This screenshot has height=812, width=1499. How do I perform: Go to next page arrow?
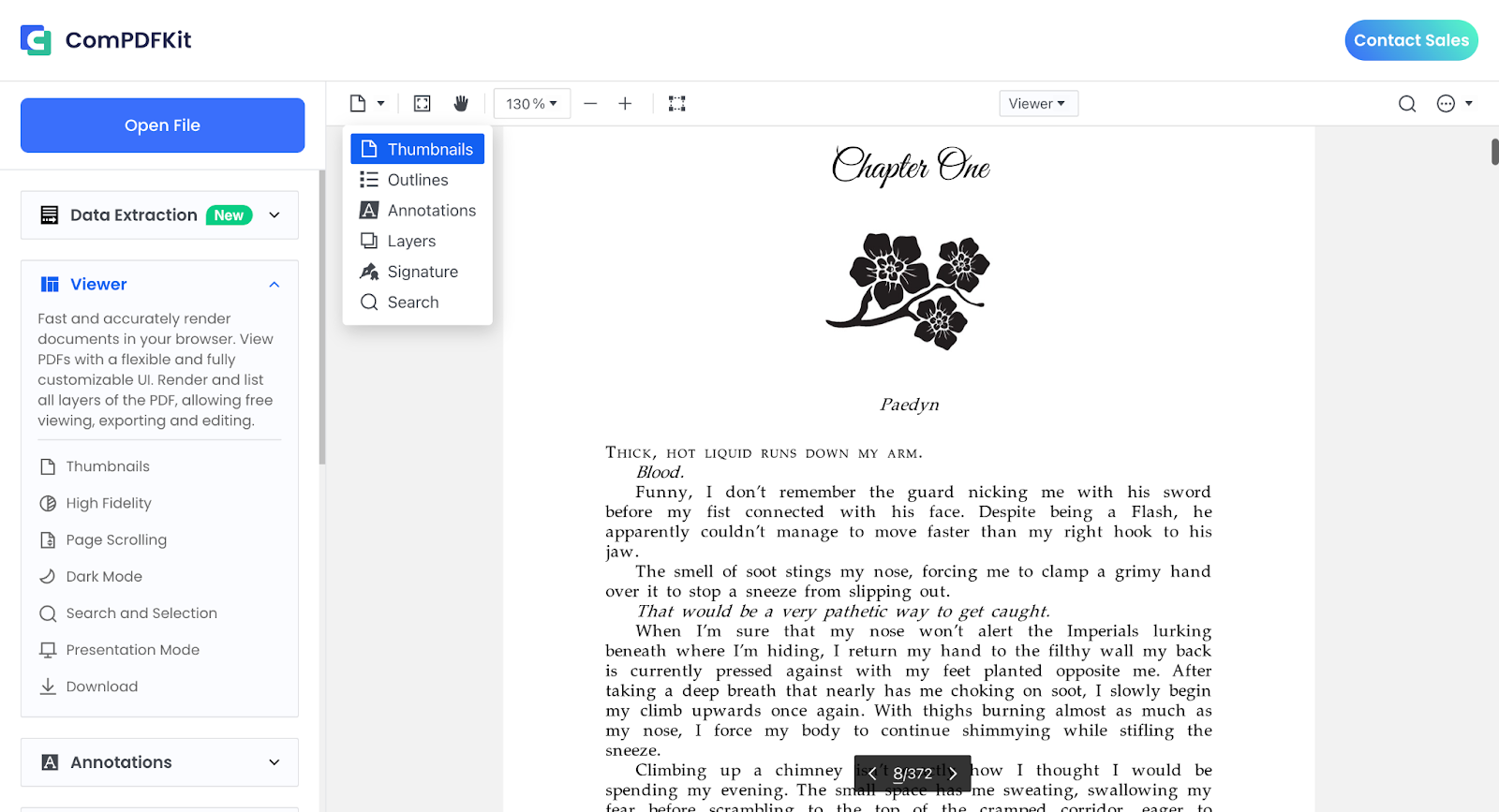[953, 774]
